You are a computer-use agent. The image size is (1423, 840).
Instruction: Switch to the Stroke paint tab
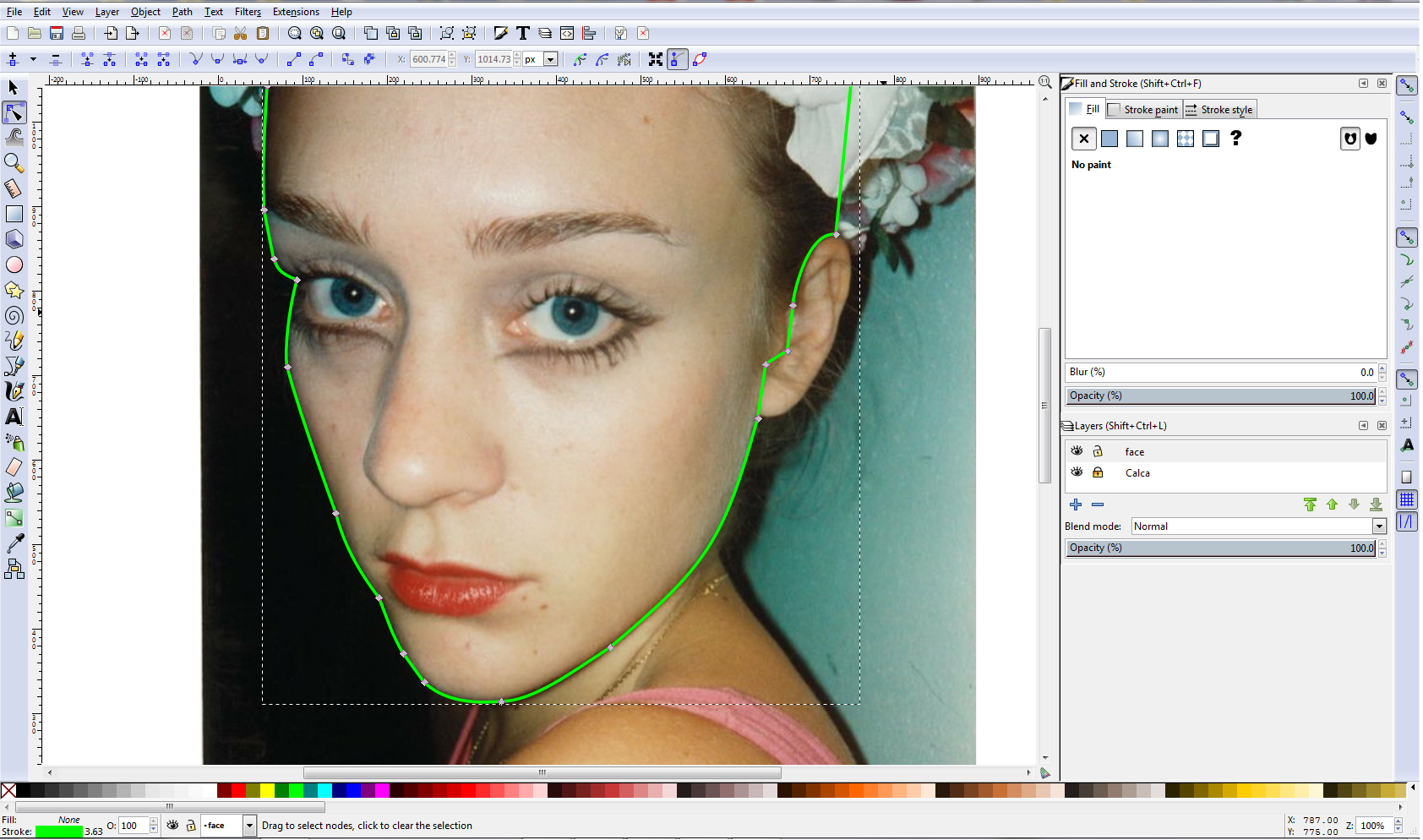[1143, 110]
